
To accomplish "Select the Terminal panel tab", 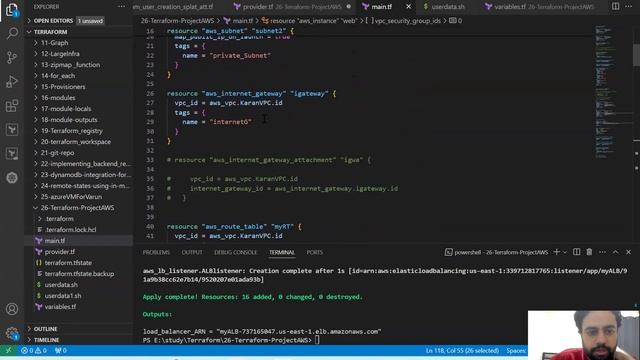I will pyautogui.click(x=282, y=252).
